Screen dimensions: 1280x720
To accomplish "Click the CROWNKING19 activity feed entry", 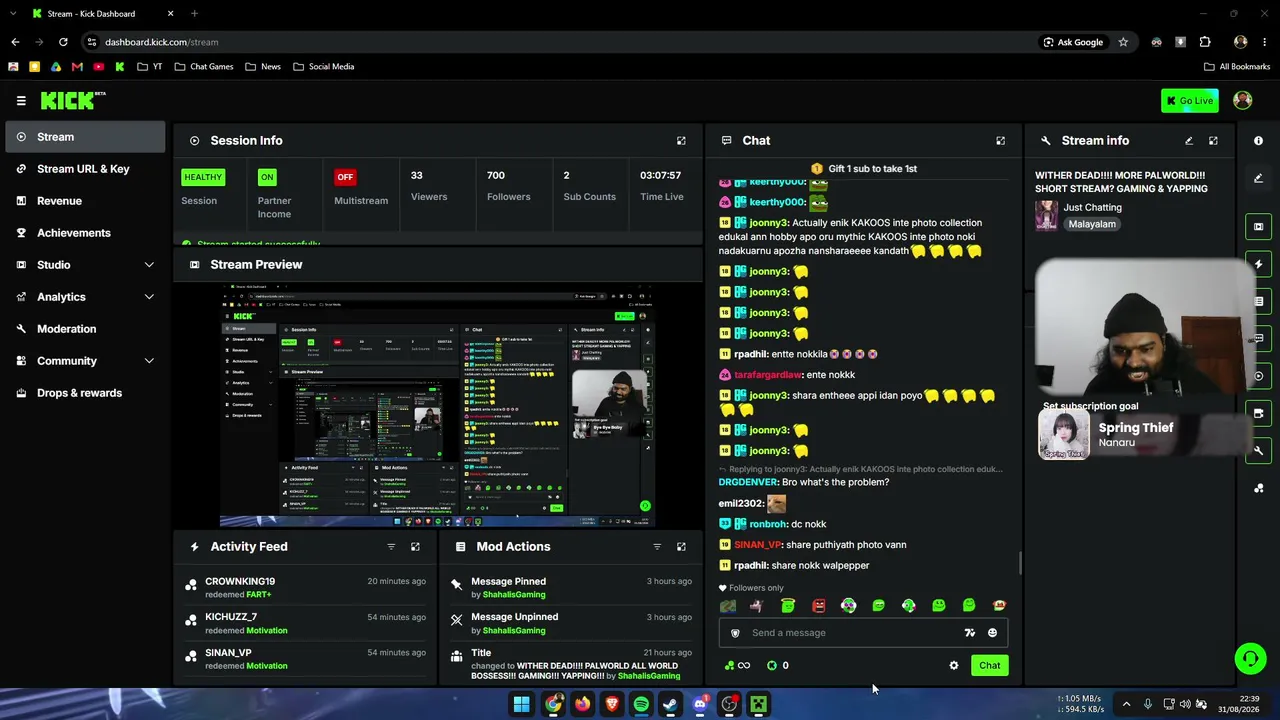I will tap(306, 588).
